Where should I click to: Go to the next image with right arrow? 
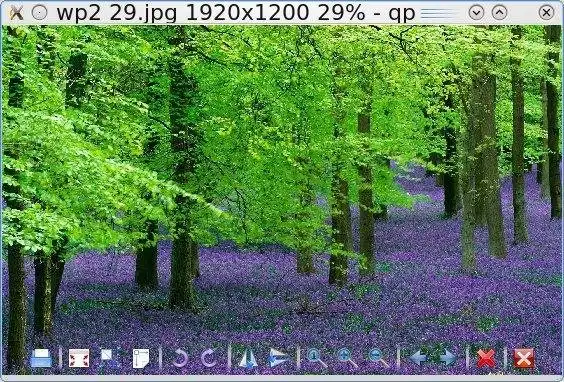tap(449, 358)
